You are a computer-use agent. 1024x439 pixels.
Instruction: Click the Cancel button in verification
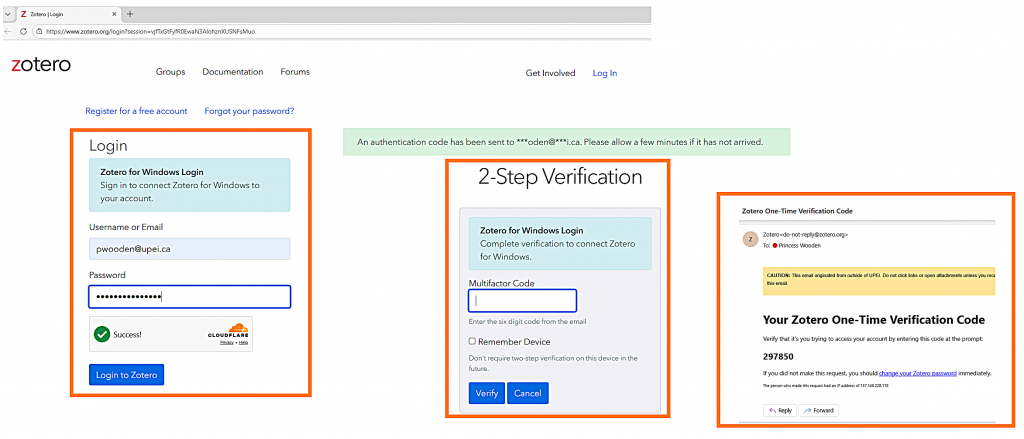(527, 393)
